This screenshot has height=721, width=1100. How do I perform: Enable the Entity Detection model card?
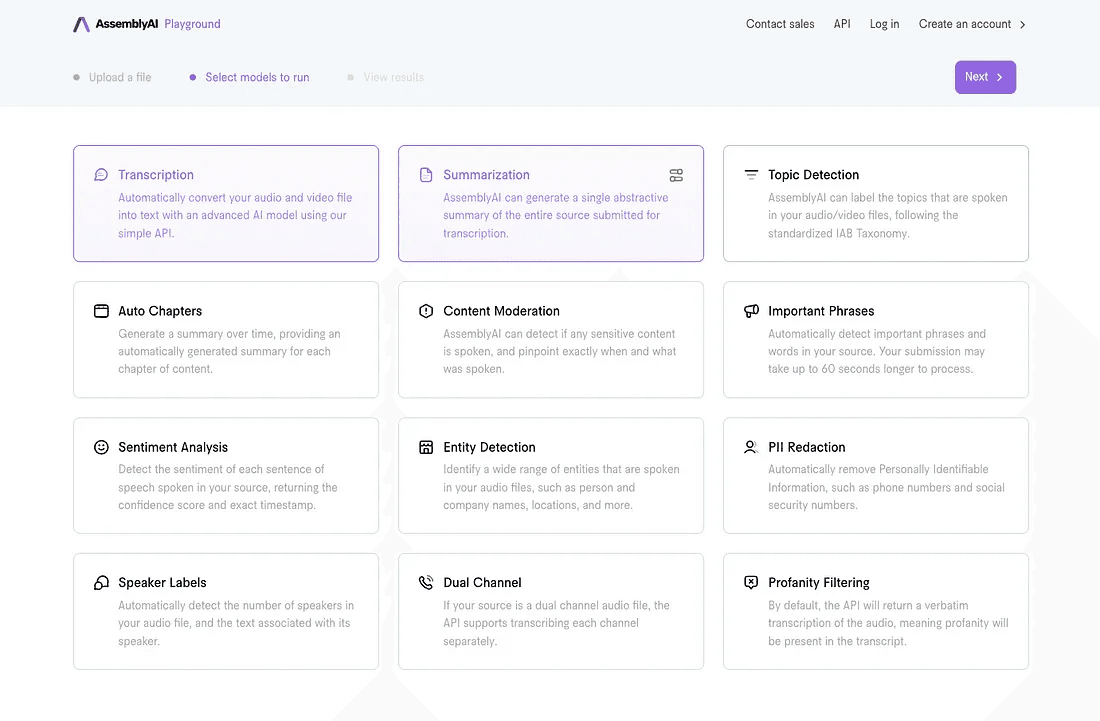pos(551,476)
